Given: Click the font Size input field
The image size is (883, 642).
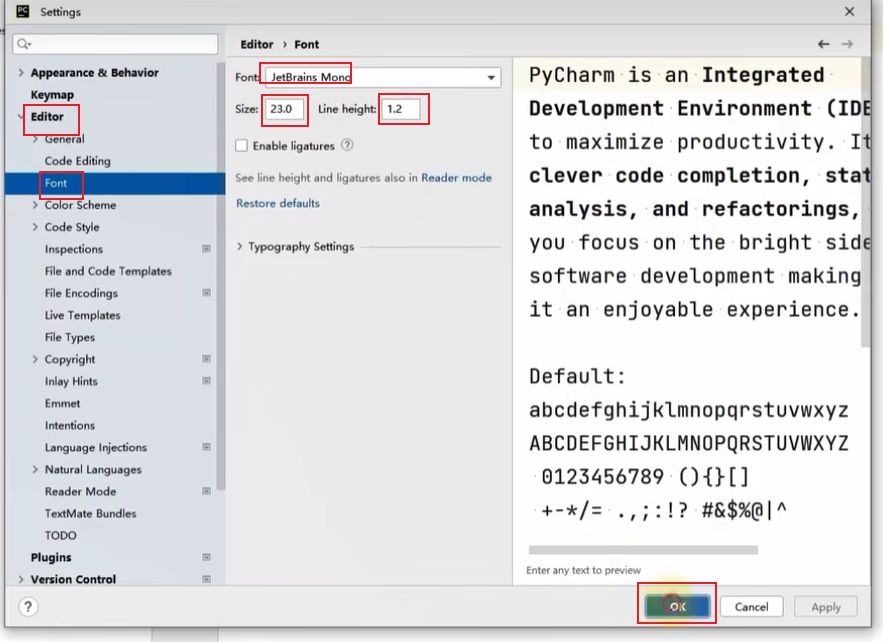Looking at the screenshot, I should click(284, 109).
